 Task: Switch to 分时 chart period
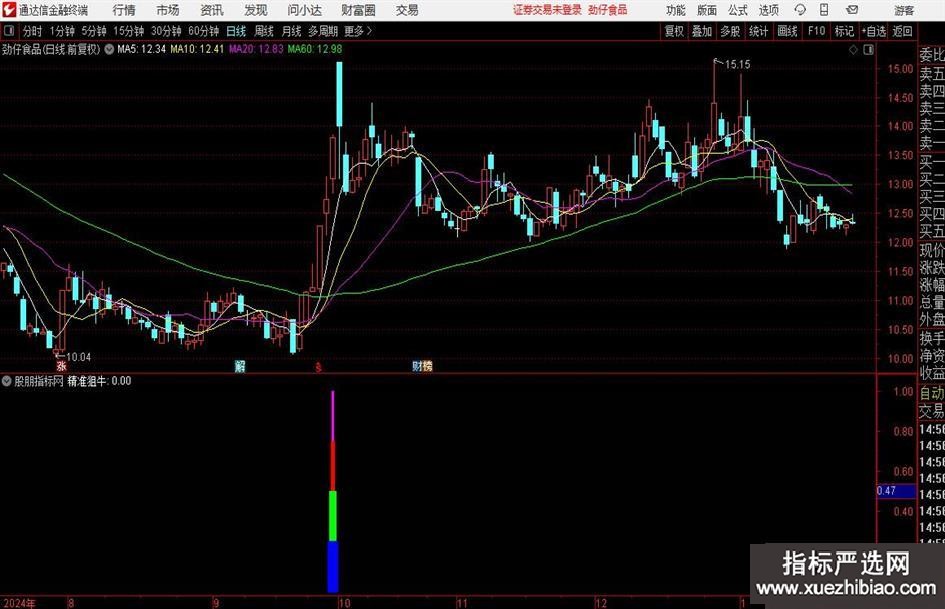point(33,31)
